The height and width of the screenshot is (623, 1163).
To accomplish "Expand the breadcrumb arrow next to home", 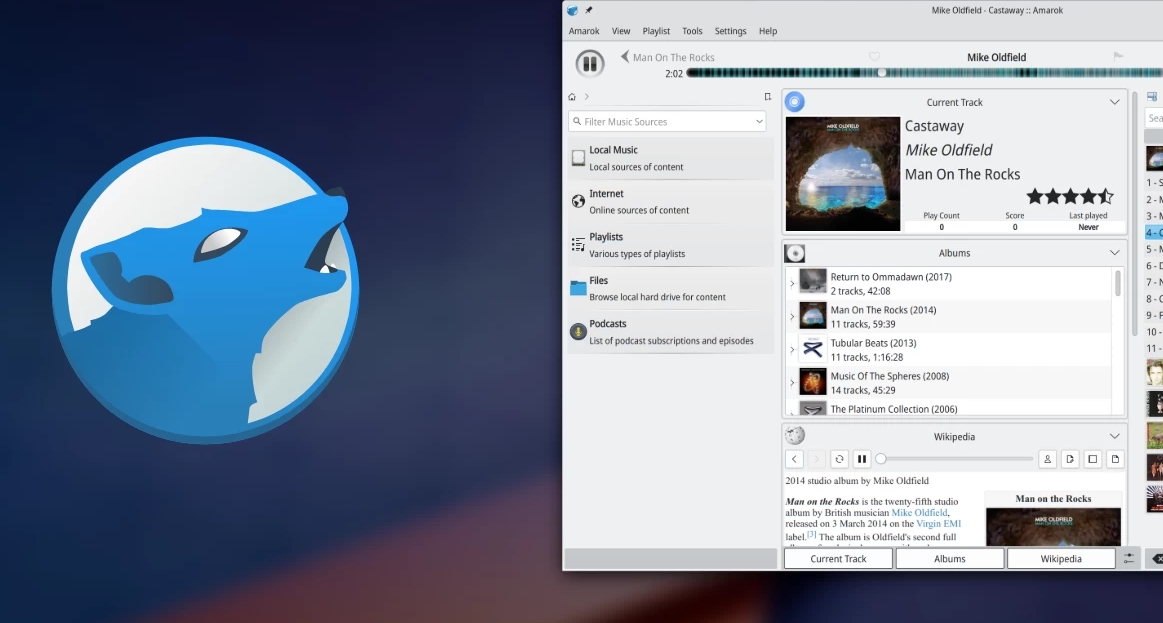I will pos(587,96).
